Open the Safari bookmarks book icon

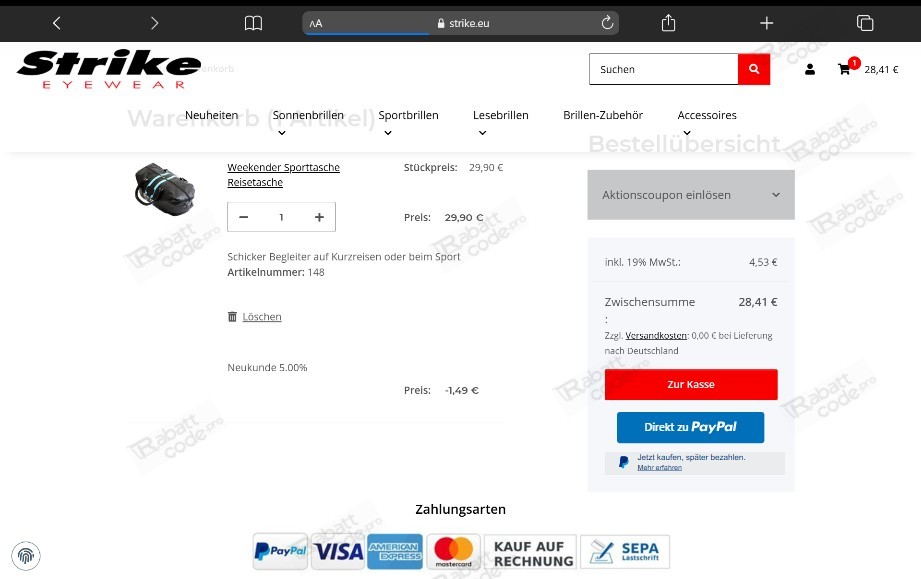(253, 23)
